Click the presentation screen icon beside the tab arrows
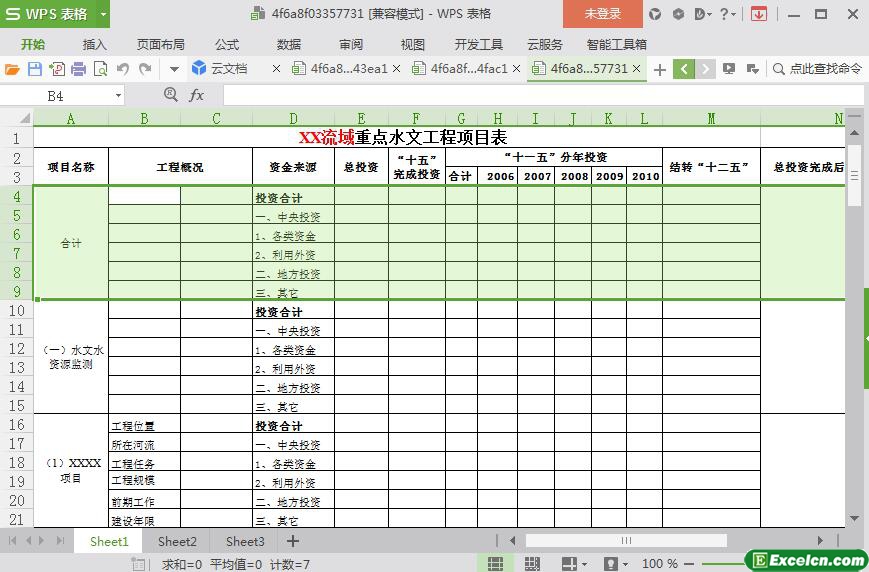This screenshot has width=869, height=572. [x=729, y=69]
